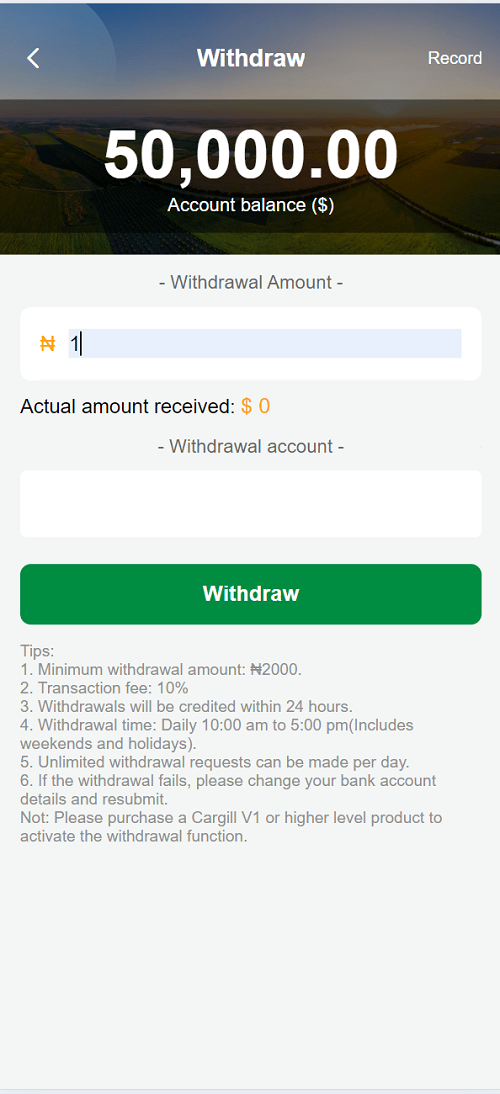Viewport: 500px width, 1094px height.
Task: Click the Account balance ($) label
Action: point(250,205)
